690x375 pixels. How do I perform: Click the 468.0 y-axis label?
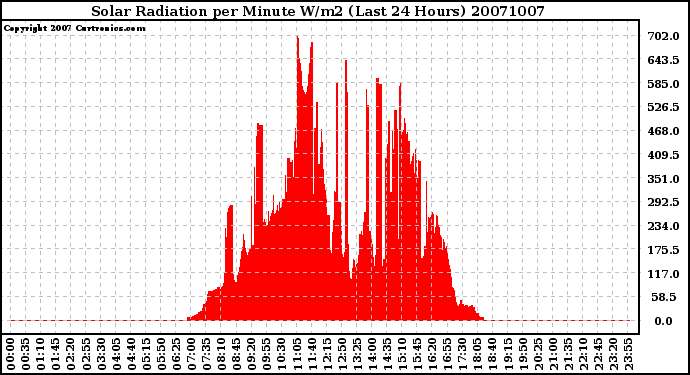663,131
